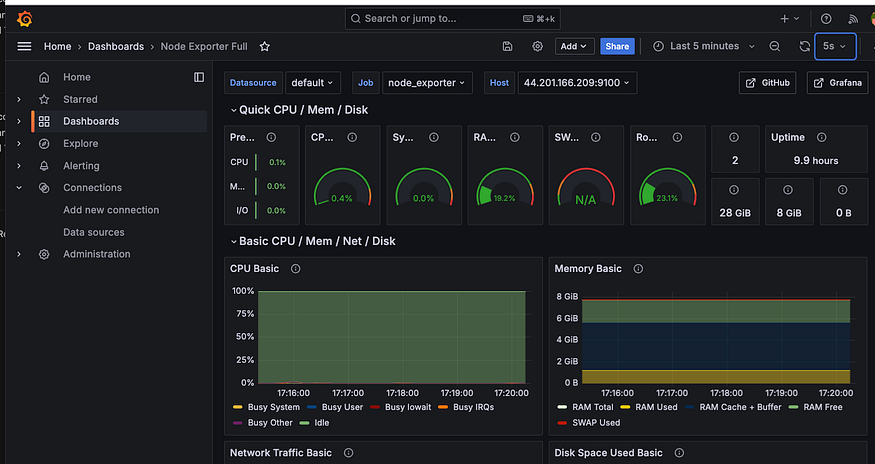Open the Datasource default dropdown
875x464 pixels.
pyautogui.click(x=312, y=83)
